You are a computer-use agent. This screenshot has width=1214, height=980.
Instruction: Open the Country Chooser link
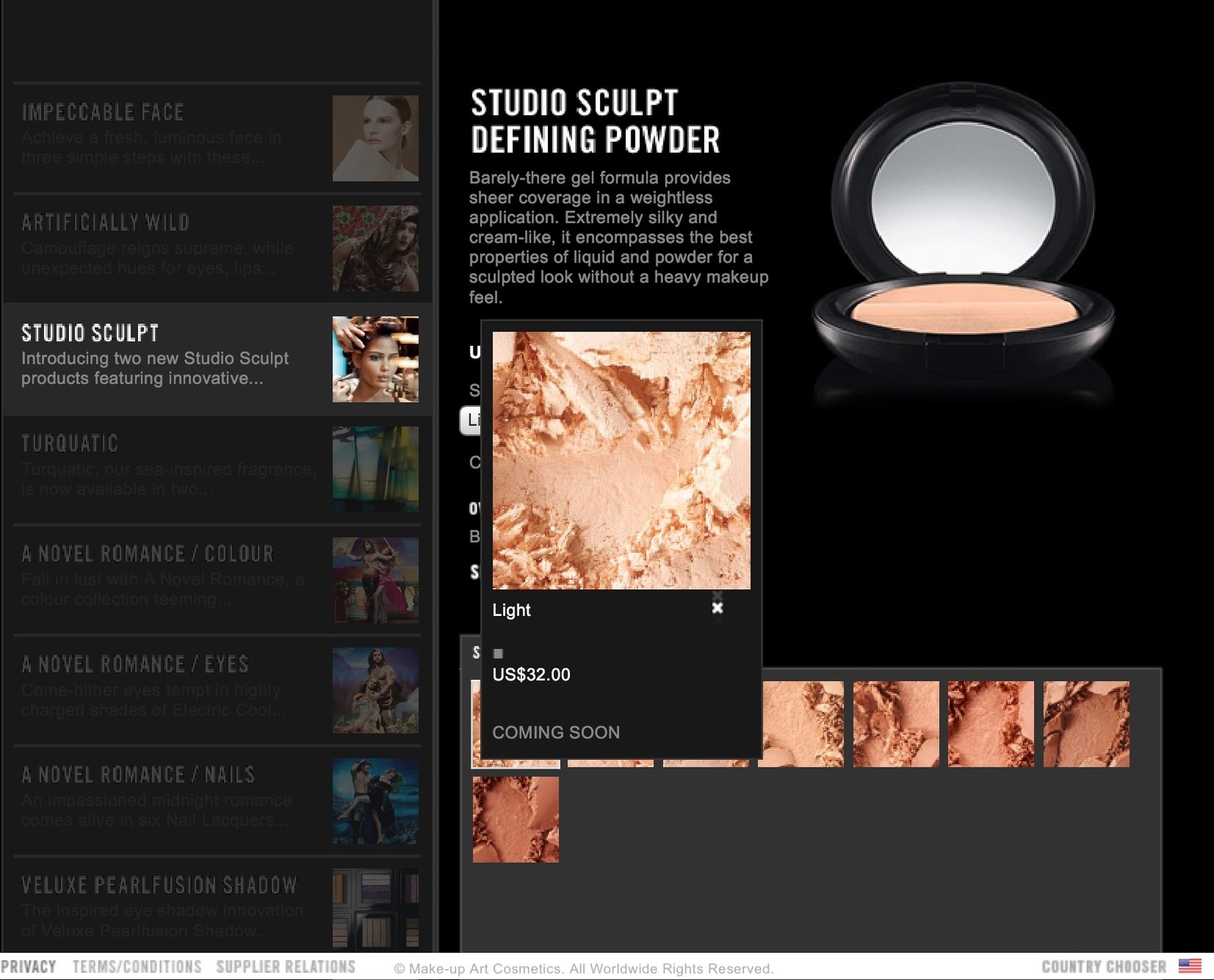point(1104,966)
